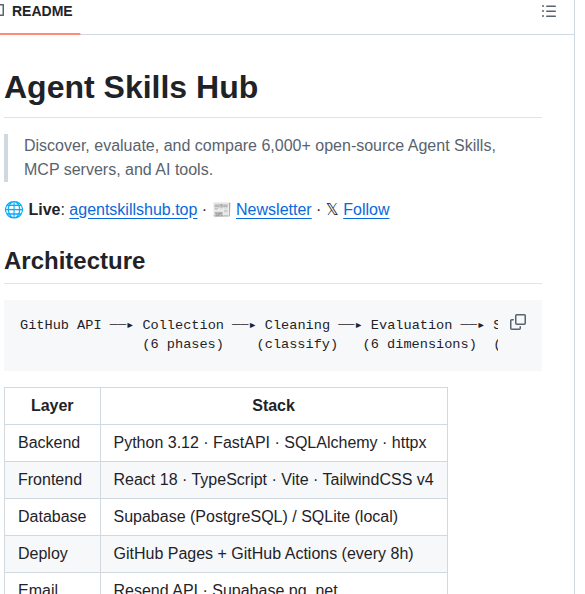Select the README tab
This screenshot has height=594, width=585.
click(39, 11)
